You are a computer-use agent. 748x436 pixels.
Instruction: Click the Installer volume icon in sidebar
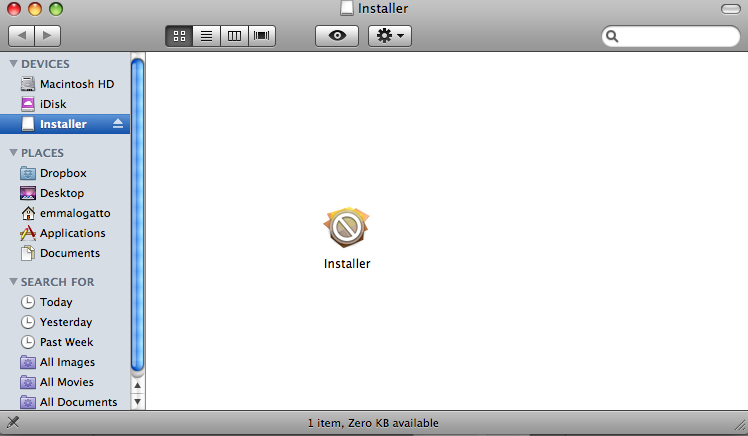[x=28, y=124]
